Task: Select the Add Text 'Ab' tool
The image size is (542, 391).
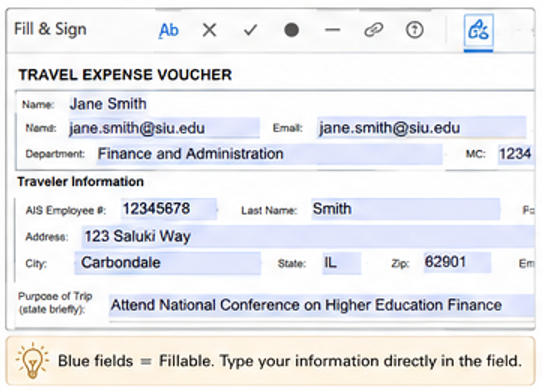Action: 168,30
